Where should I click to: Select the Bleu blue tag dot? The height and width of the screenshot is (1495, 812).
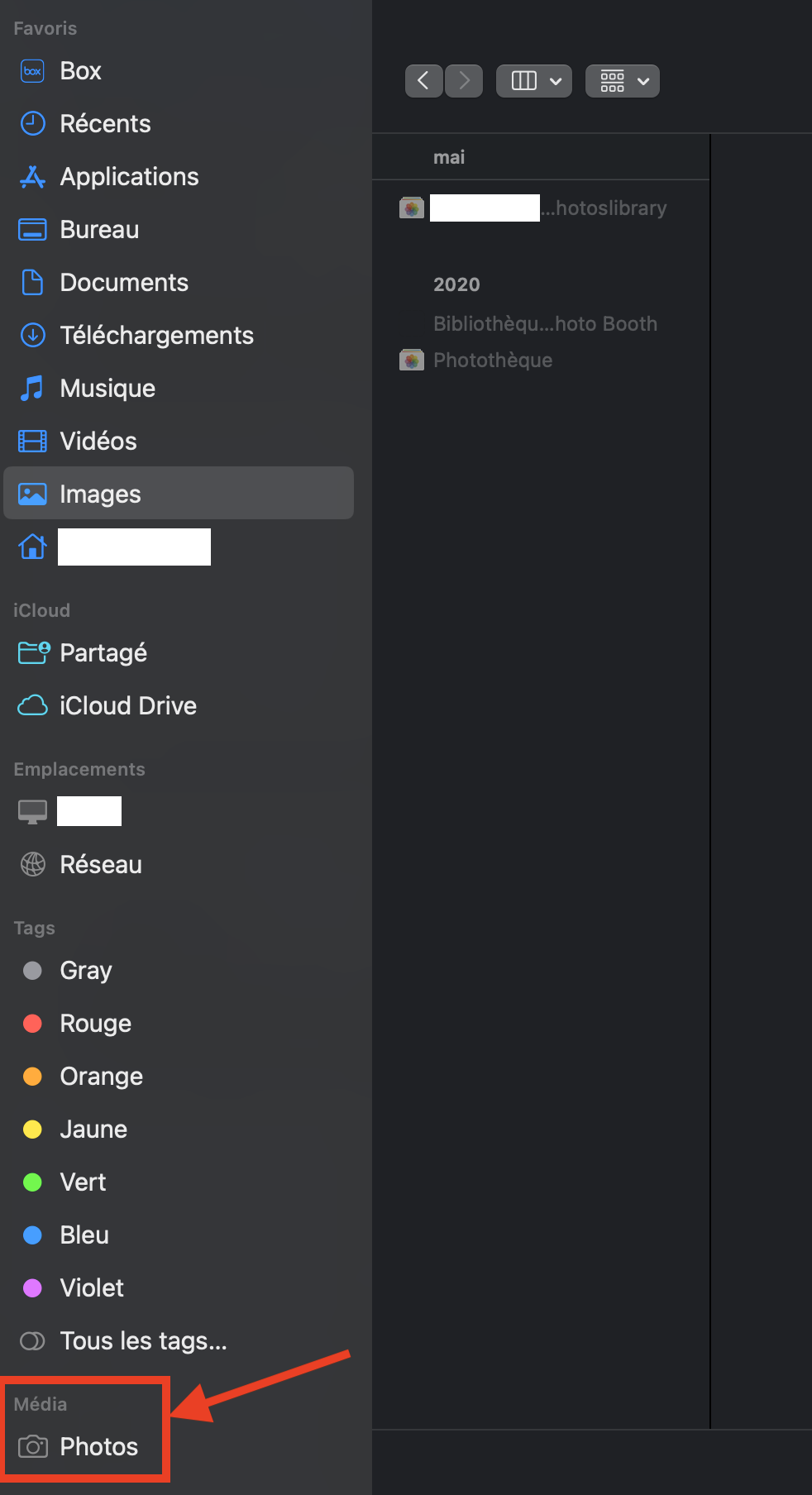32,1235
